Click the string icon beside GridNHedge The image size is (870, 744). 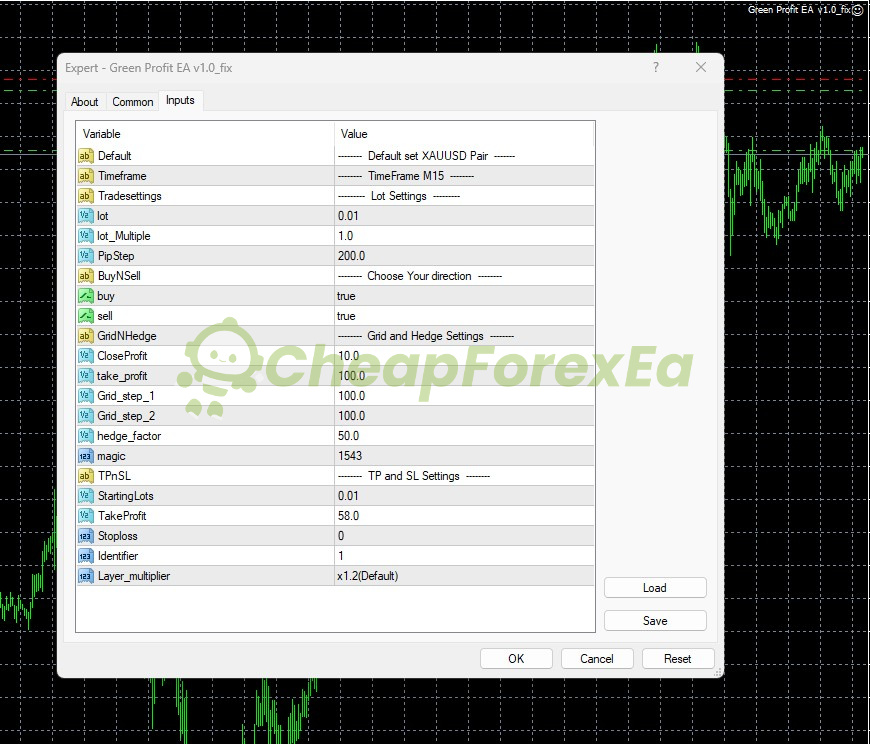coord(85,336)
